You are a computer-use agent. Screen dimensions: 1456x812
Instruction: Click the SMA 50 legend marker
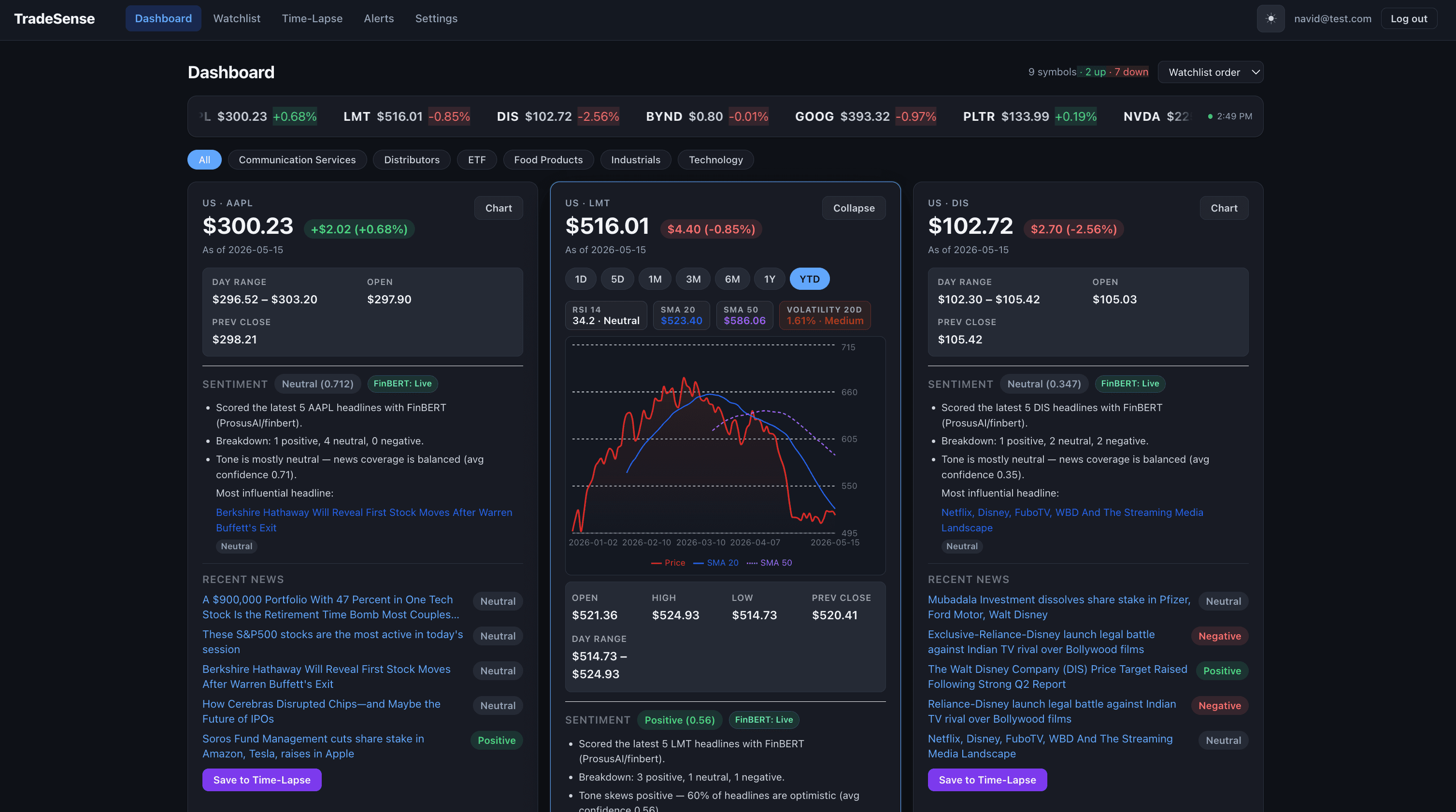769,563
